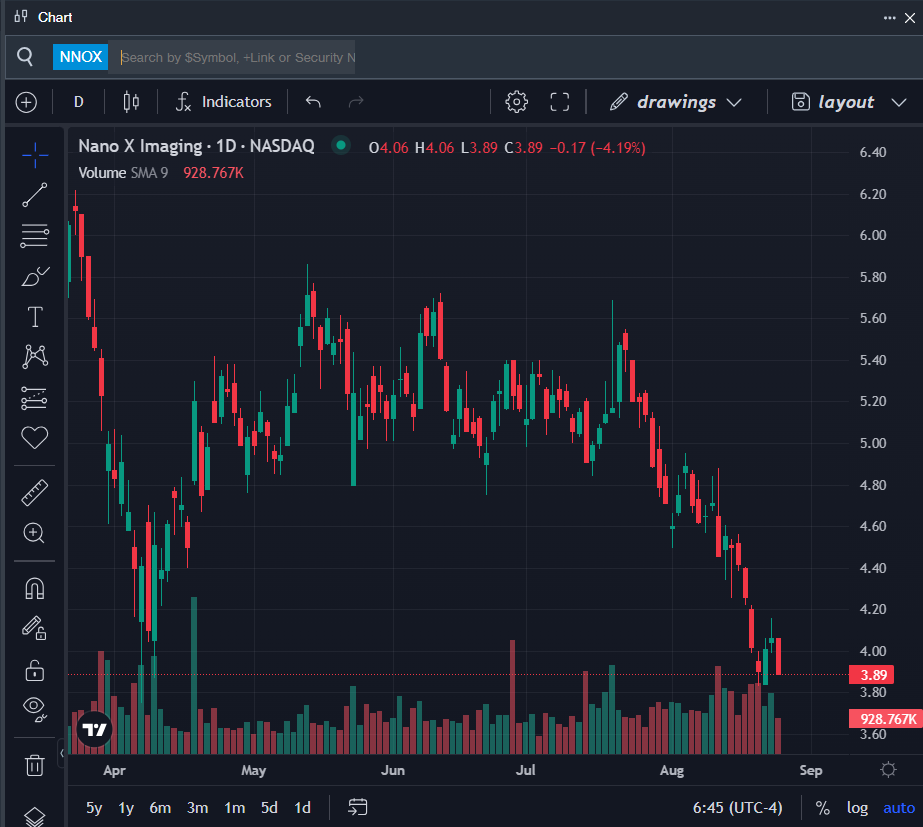Toggle the magnet snap mode
923x827 pixels.
35,589
